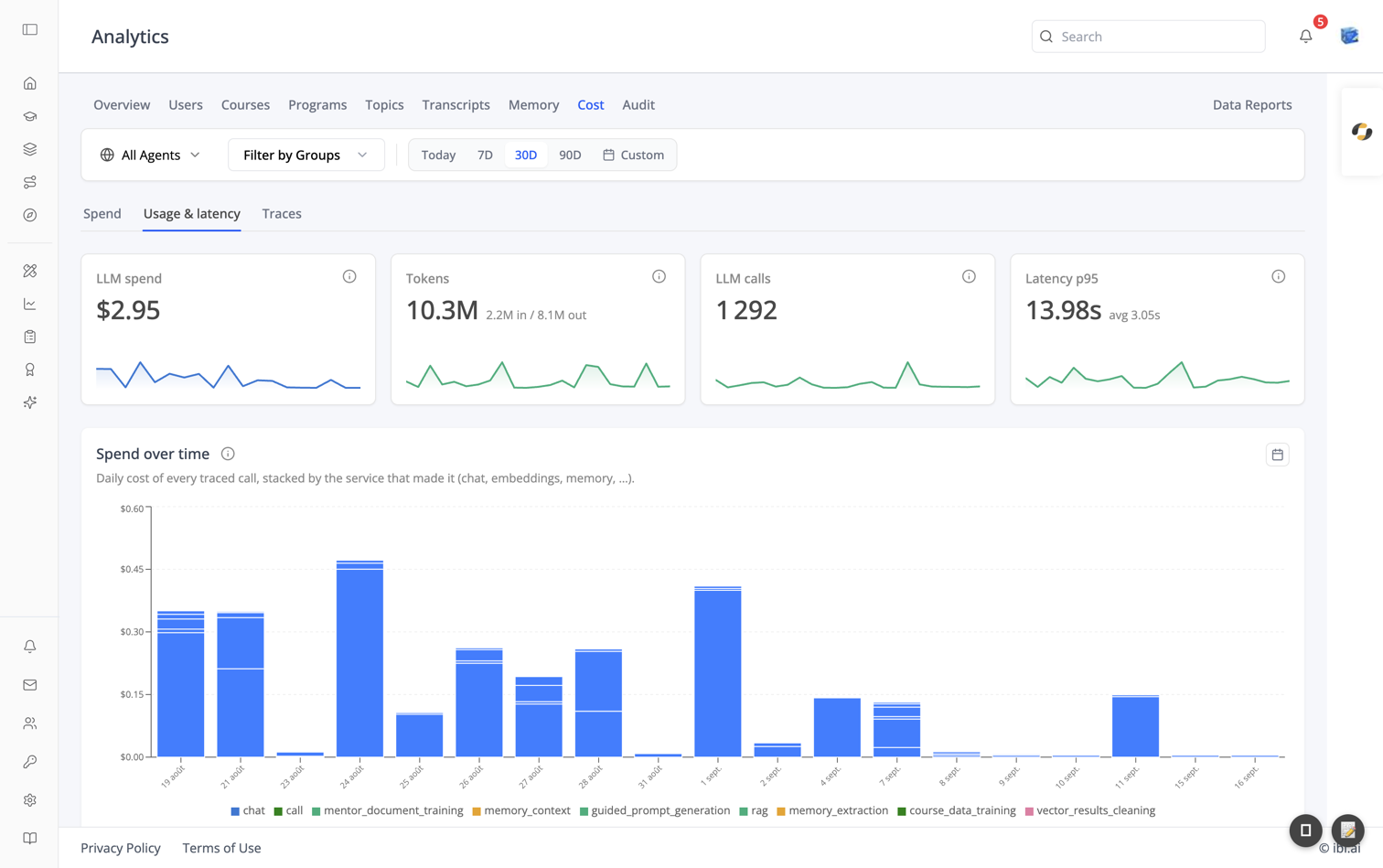This screenshot has width=1383, height=868.
Task: Toggle vector_results_cleaning legend series
Action: (x=1090, y=811)
